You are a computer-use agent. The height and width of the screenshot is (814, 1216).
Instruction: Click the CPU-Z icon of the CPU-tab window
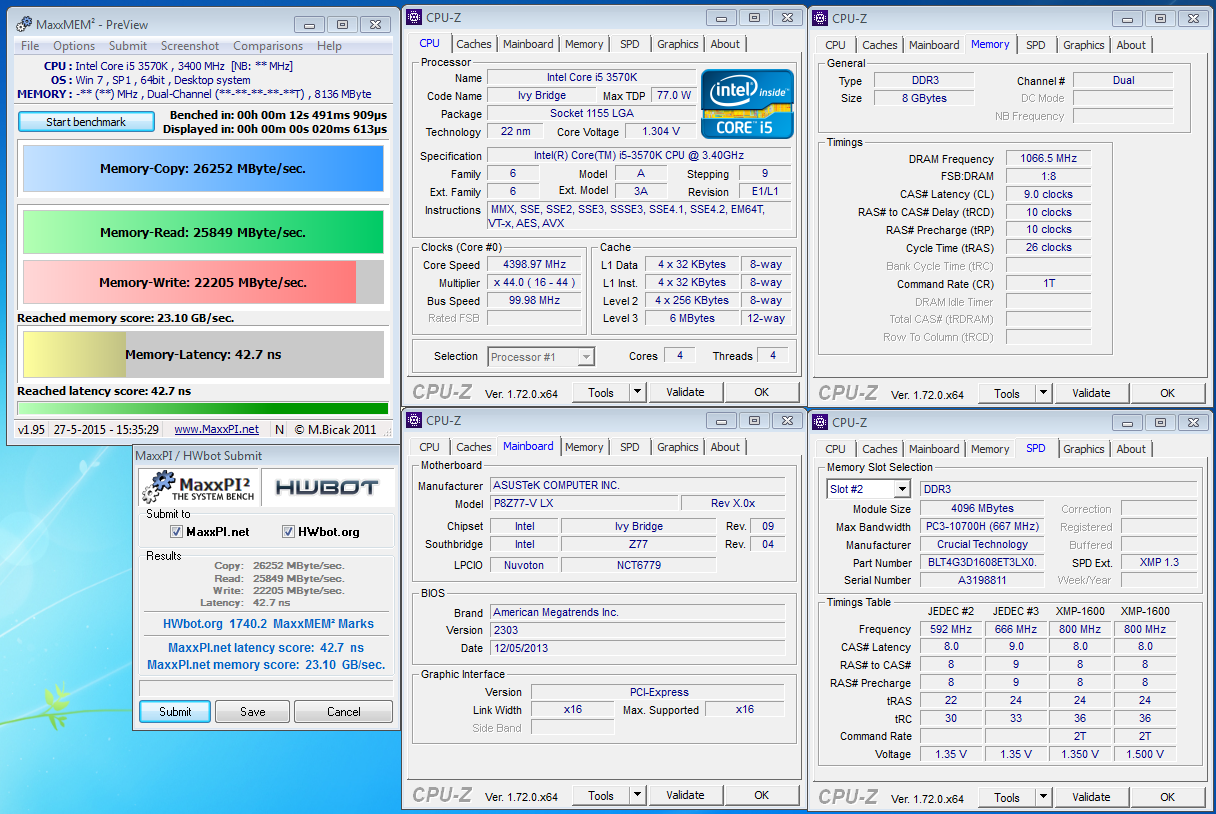[414, 16]
